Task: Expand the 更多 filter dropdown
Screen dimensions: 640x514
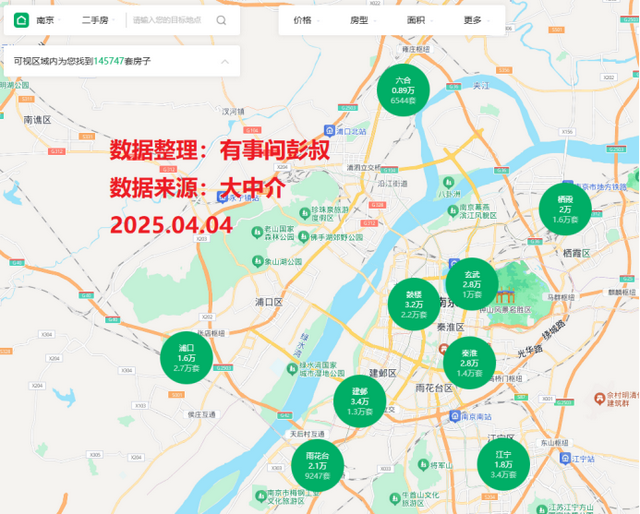Action: (476, 20)
